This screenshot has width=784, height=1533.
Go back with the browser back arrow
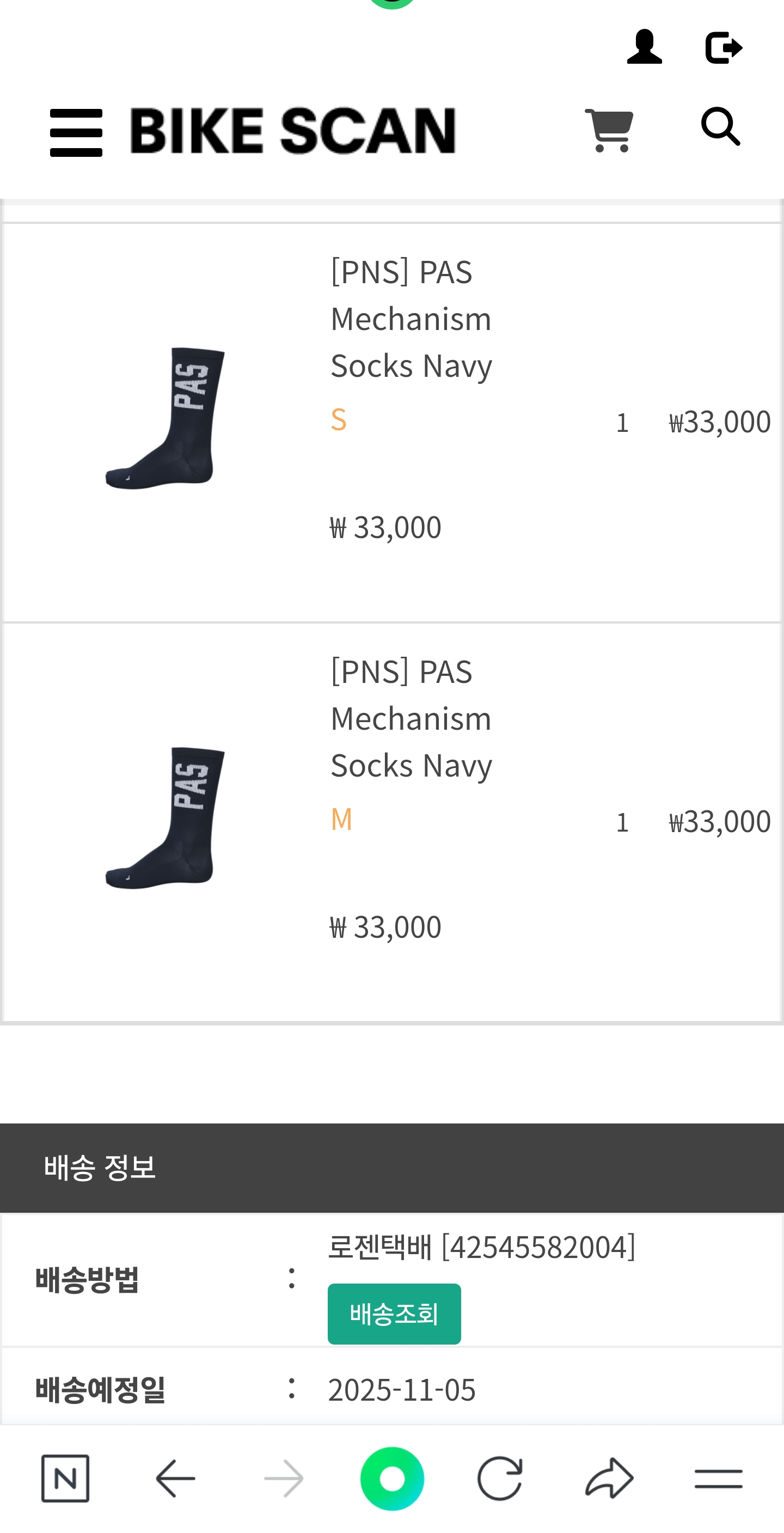(x=175, y=1478)
